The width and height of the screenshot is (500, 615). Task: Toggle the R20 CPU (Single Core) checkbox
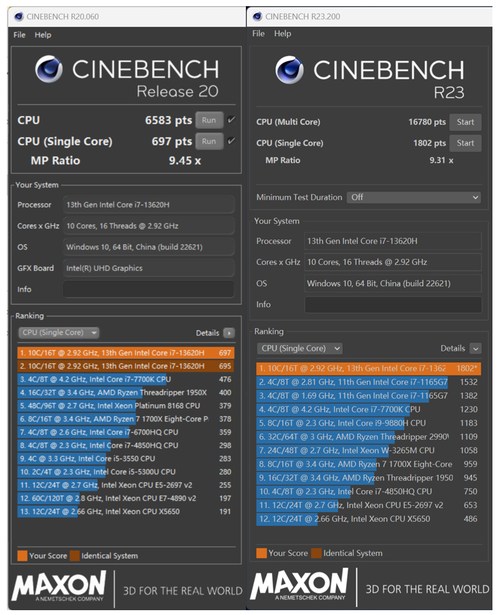(231, 141)
